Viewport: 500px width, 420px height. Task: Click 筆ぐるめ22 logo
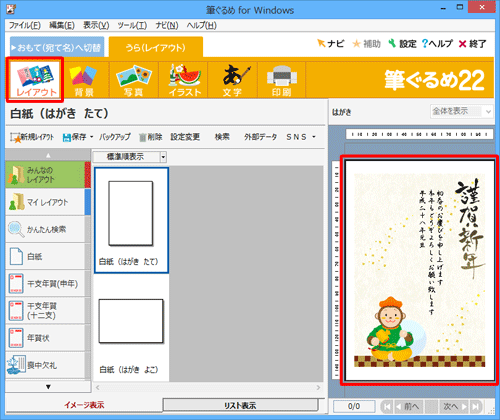[x=434, y=80]
